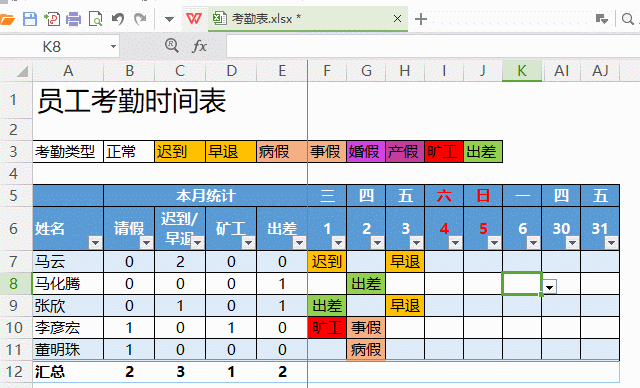Select the 考勤类型 label cell
Image resolution: width=640 pixels, height=388 pixels.
(x=68, y=152)
